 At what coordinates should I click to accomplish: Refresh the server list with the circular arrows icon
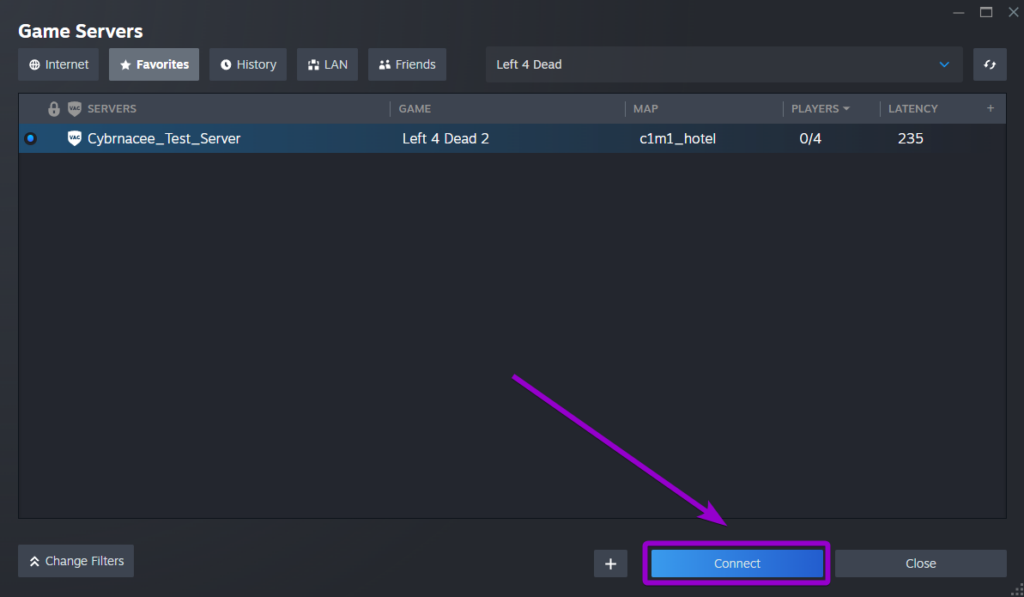coord(989,64)
